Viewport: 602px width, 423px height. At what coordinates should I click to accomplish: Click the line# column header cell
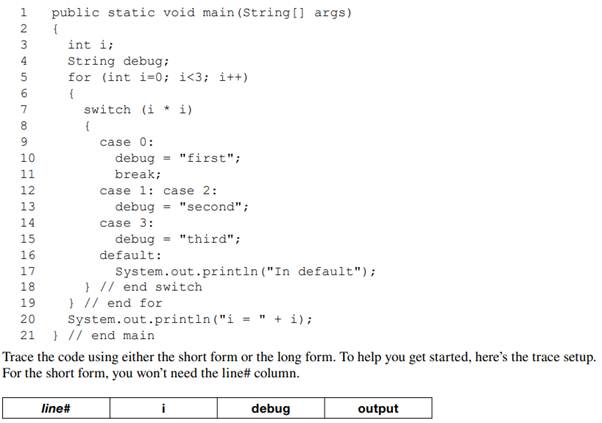click(54, 408)
